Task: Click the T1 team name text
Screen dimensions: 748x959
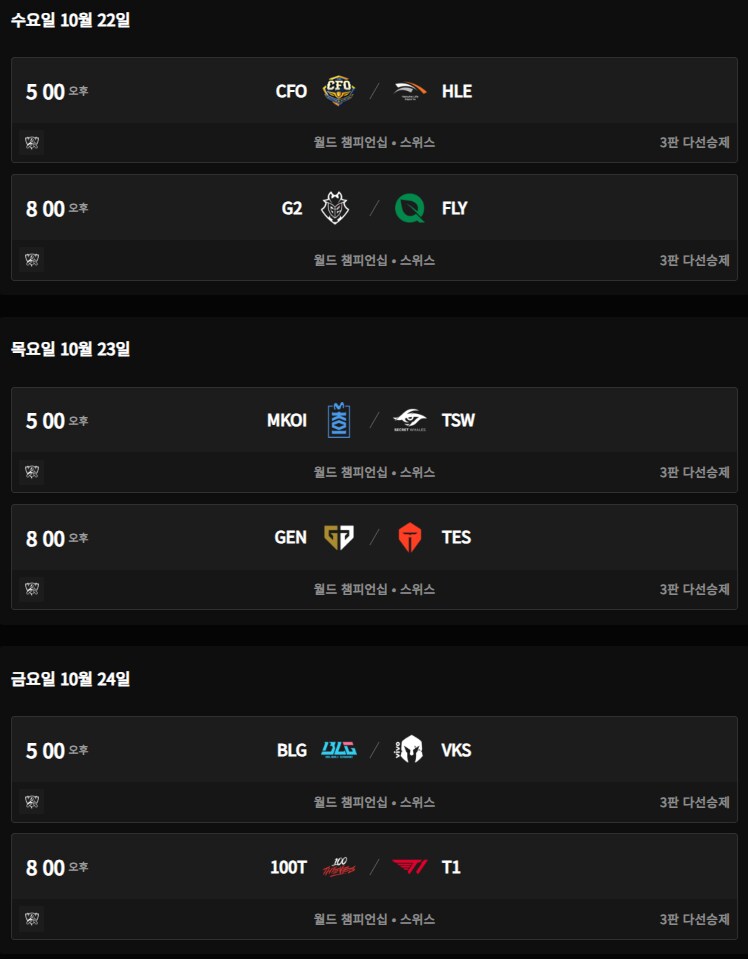Action: (x=451, y=867)
